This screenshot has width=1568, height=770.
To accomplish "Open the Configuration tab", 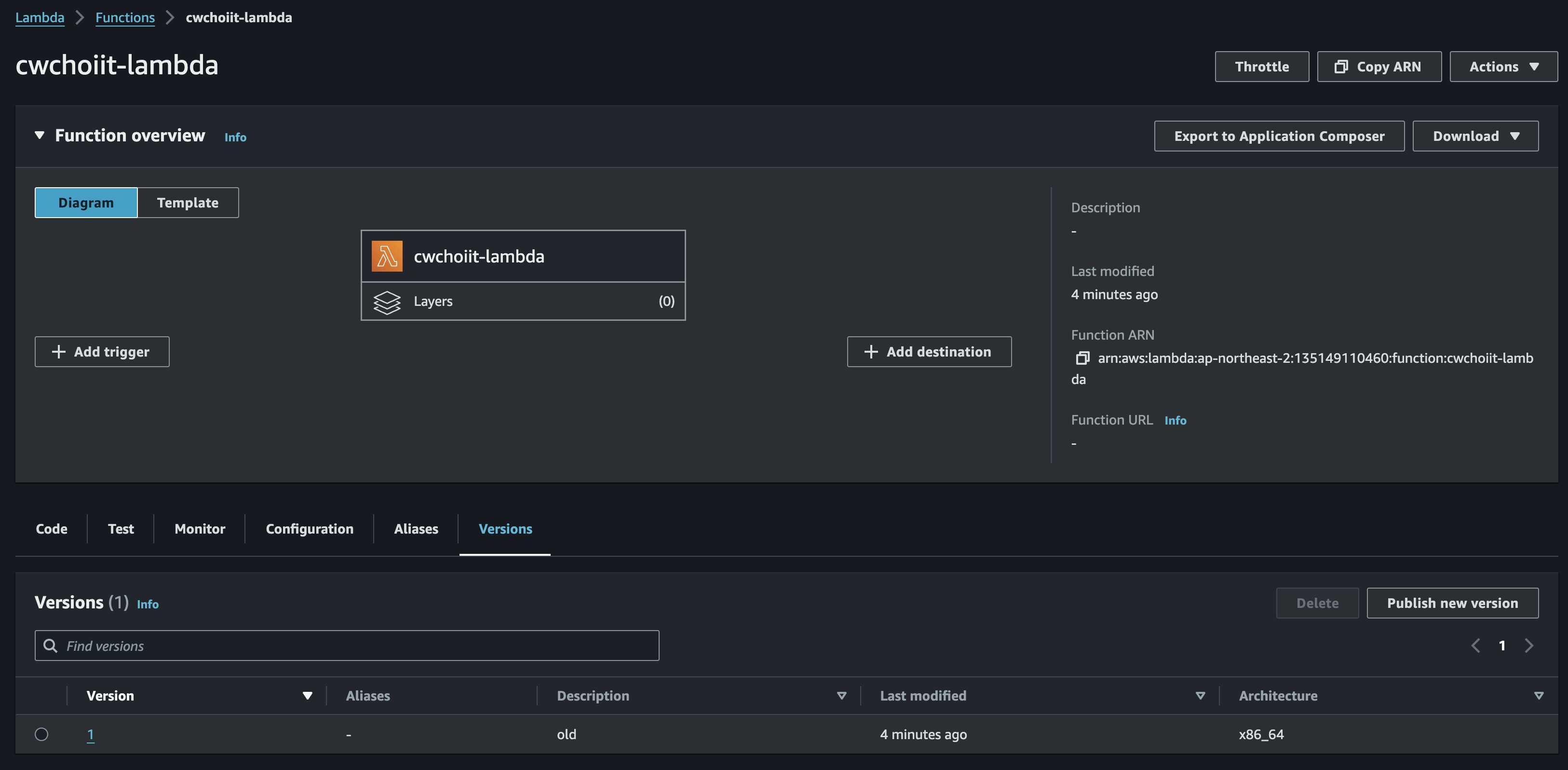I will 309,529.
